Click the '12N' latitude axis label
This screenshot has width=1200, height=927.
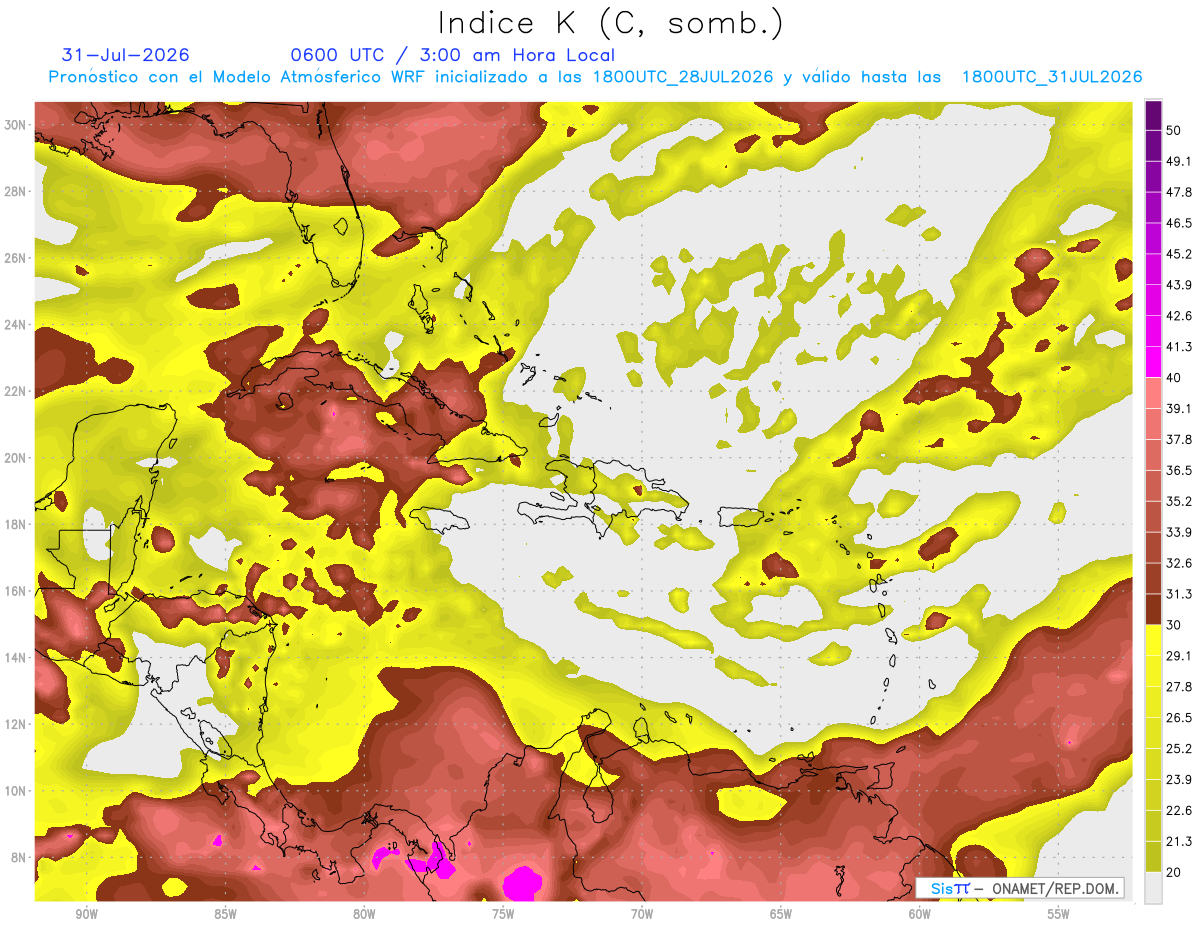click(x=15, y=724)
